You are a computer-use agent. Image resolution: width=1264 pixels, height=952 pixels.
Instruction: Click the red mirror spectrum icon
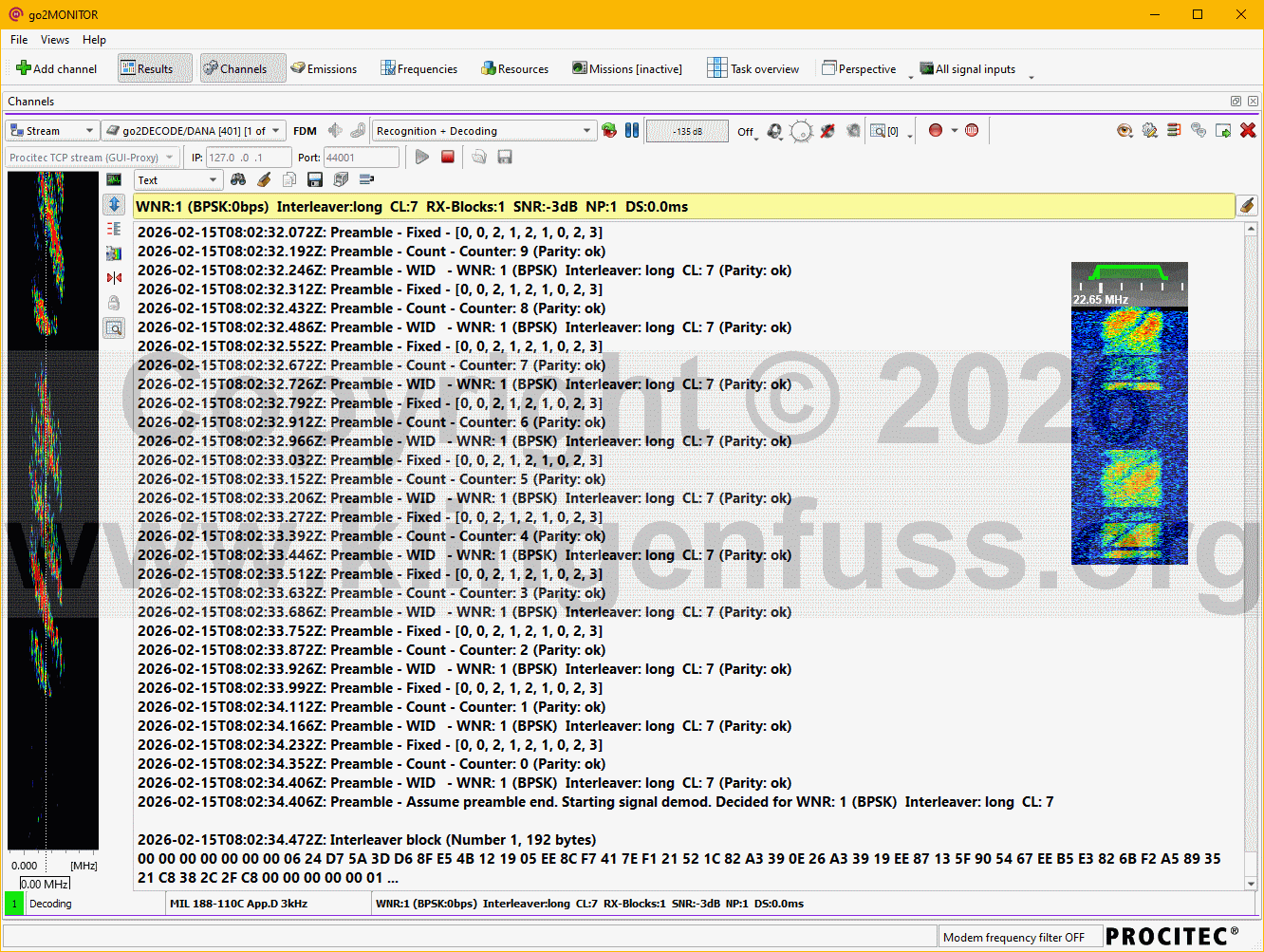(x=114, y=278)
